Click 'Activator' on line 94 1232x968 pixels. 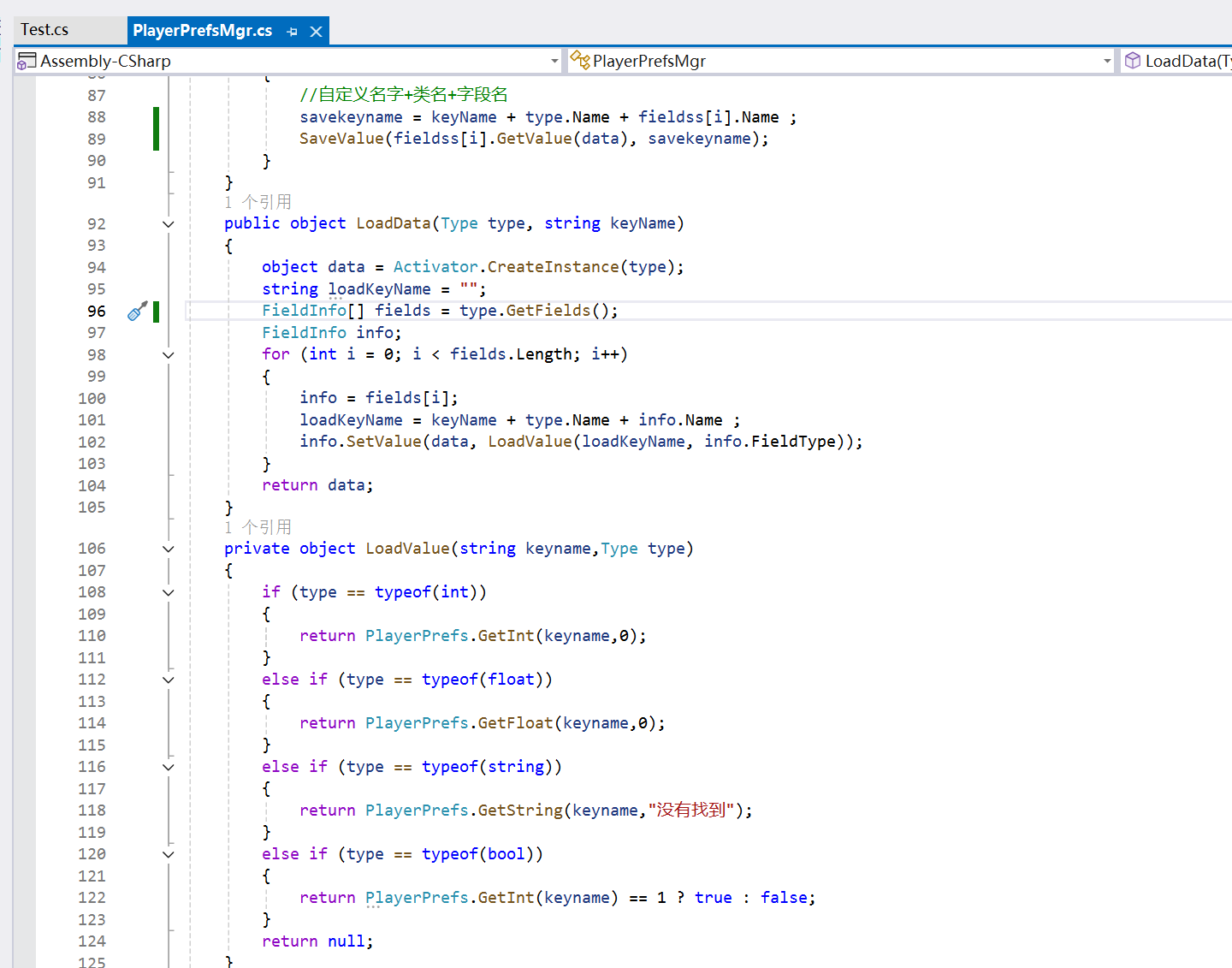pyautogui.click(x=435, y=267)
